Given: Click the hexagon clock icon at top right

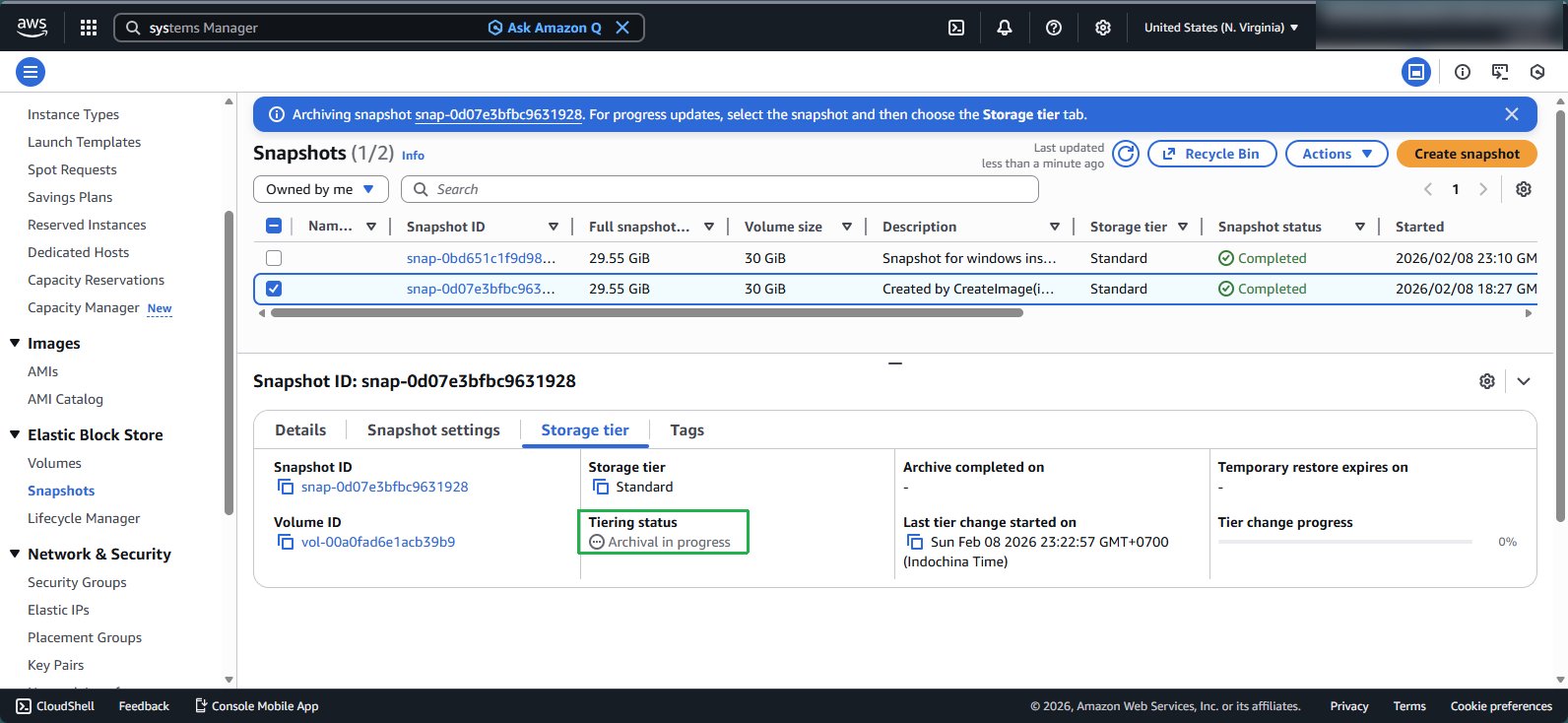Looking at the screenshot, I should 1537,72.
